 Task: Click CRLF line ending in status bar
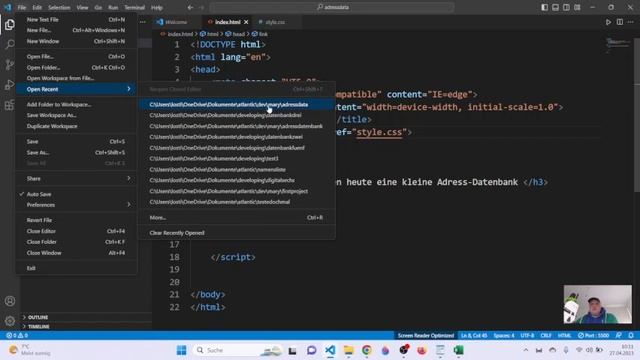546,336
